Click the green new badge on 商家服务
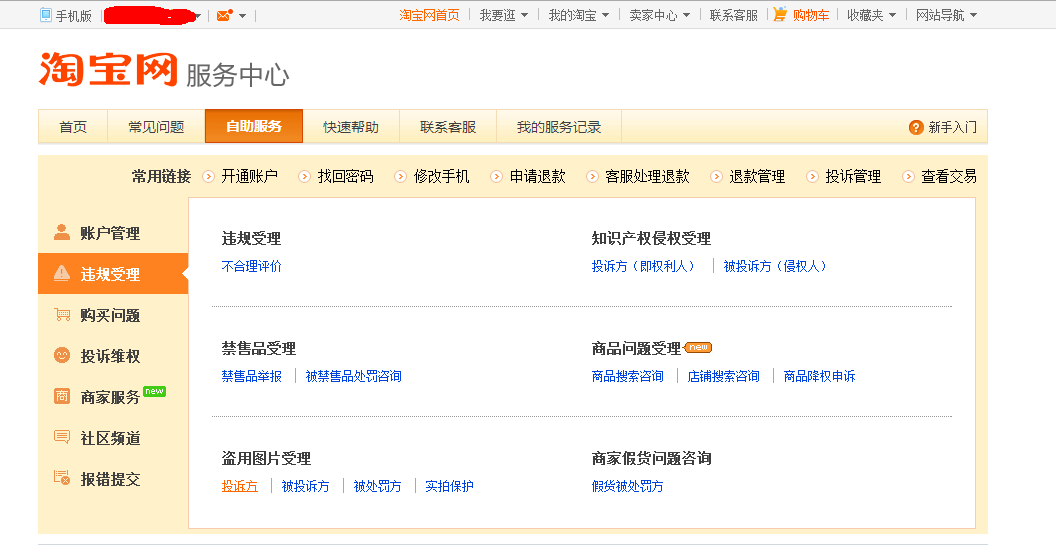 click(x=154, y=391)
